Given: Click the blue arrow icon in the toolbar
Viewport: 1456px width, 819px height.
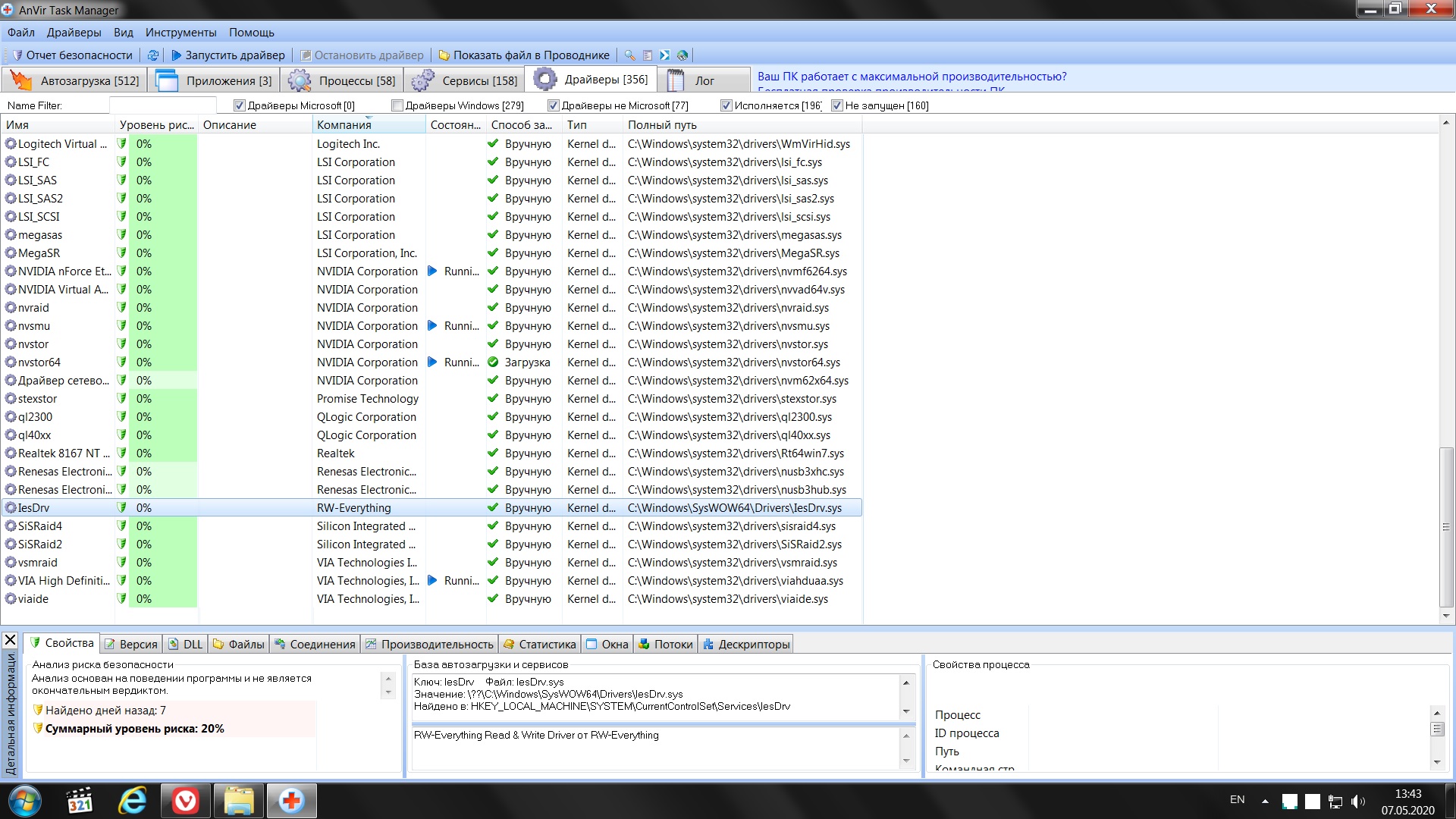Looking at the screenshot, I should click(x=665, y=55).
